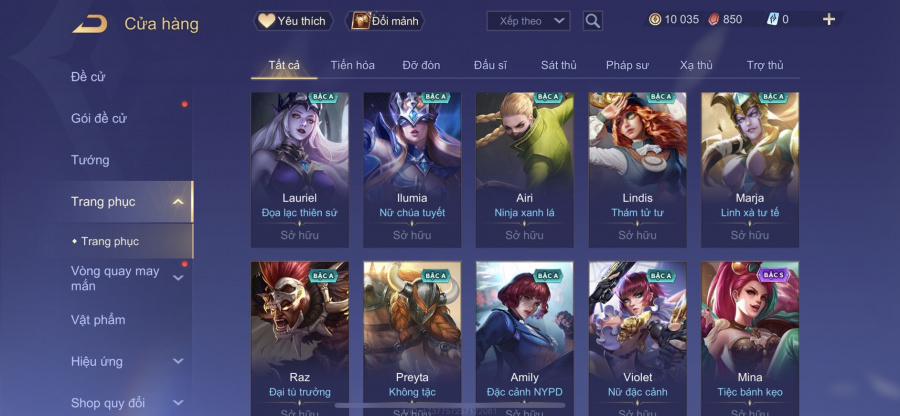The image size is (900, 416).
Task: Click the red ruby currency icon
Action: [712, 20]
